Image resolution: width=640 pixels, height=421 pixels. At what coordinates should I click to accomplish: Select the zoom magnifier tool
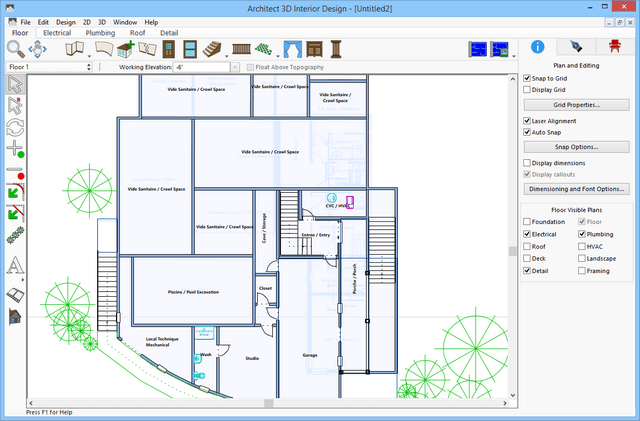pos(17,48)
